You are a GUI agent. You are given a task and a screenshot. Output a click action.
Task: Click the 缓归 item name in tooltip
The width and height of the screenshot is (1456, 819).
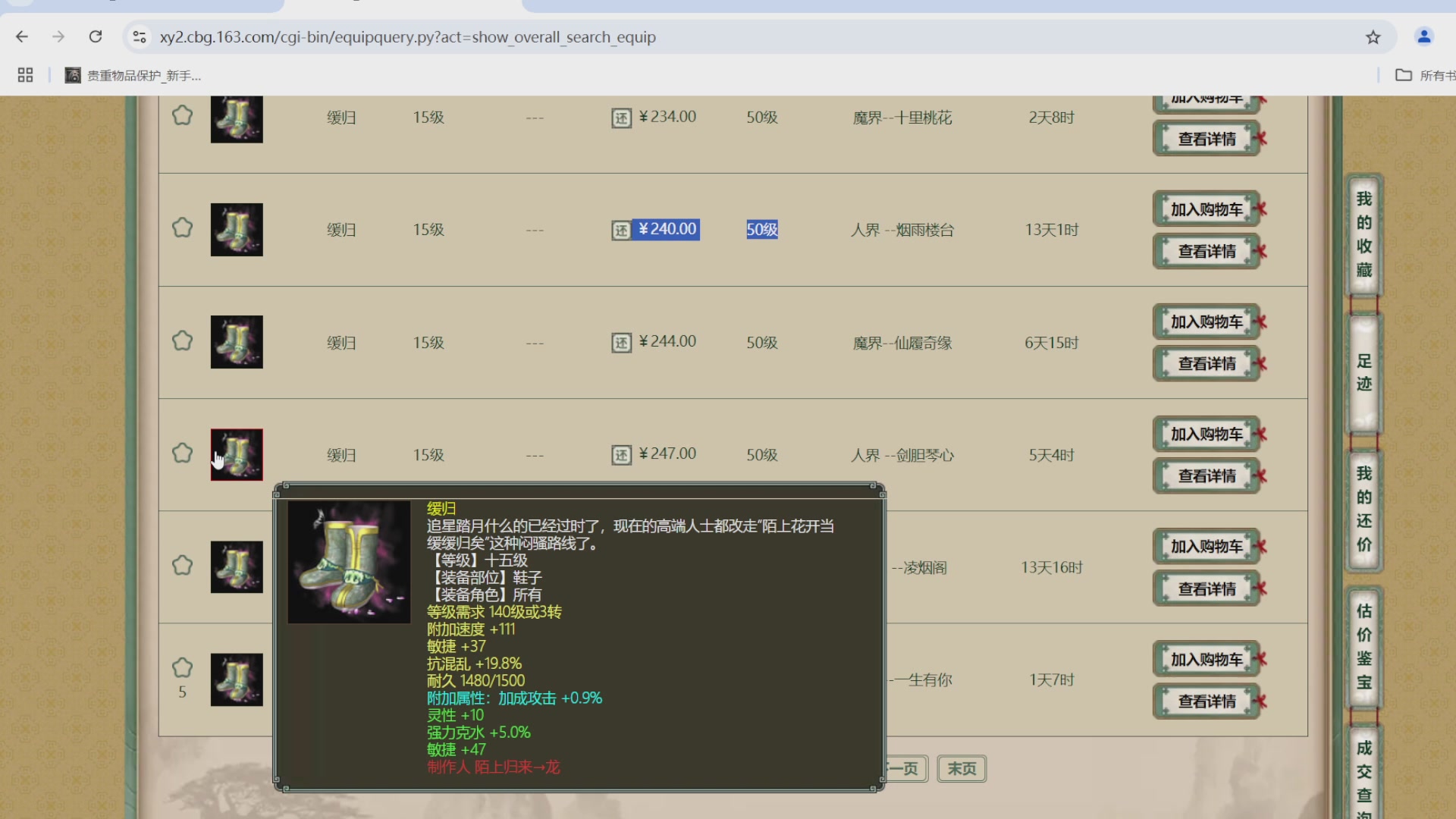(x=441, y=508)
